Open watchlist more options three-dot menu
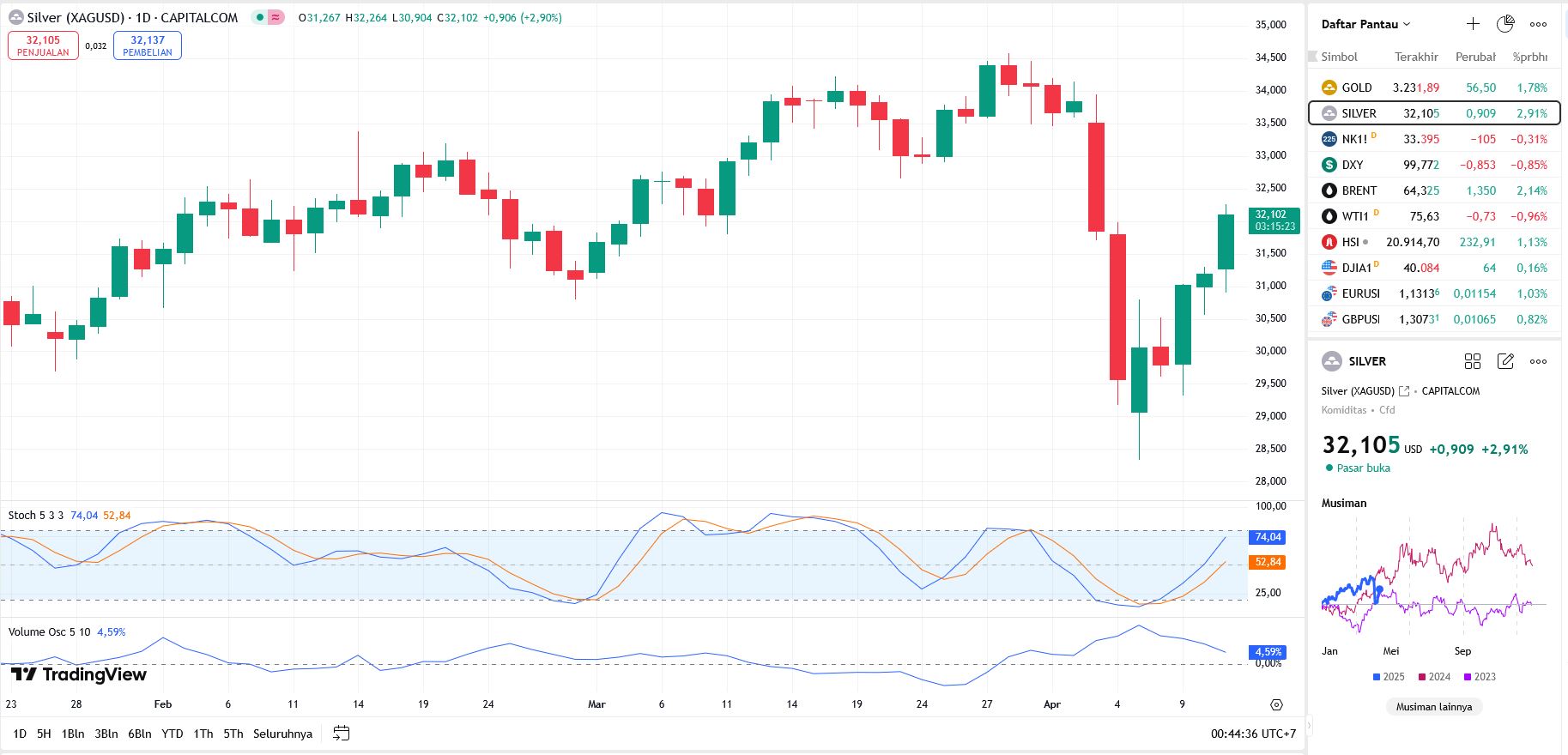 [1538, 24]
